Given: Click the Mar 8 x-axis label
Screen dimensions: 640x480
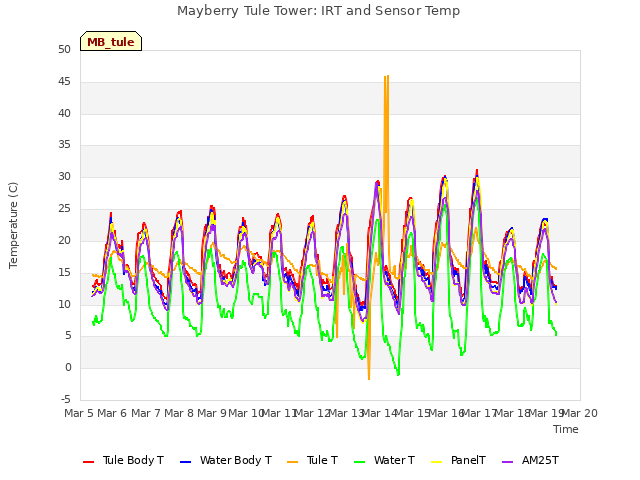Looking at the screenshot, I should tap(179, 413).
